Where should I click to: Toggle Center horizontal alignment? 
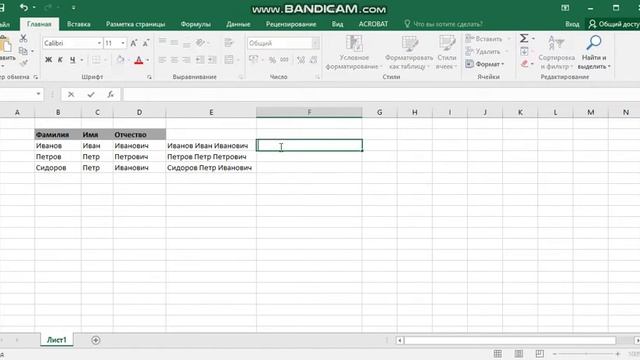[x=174, y=60]
